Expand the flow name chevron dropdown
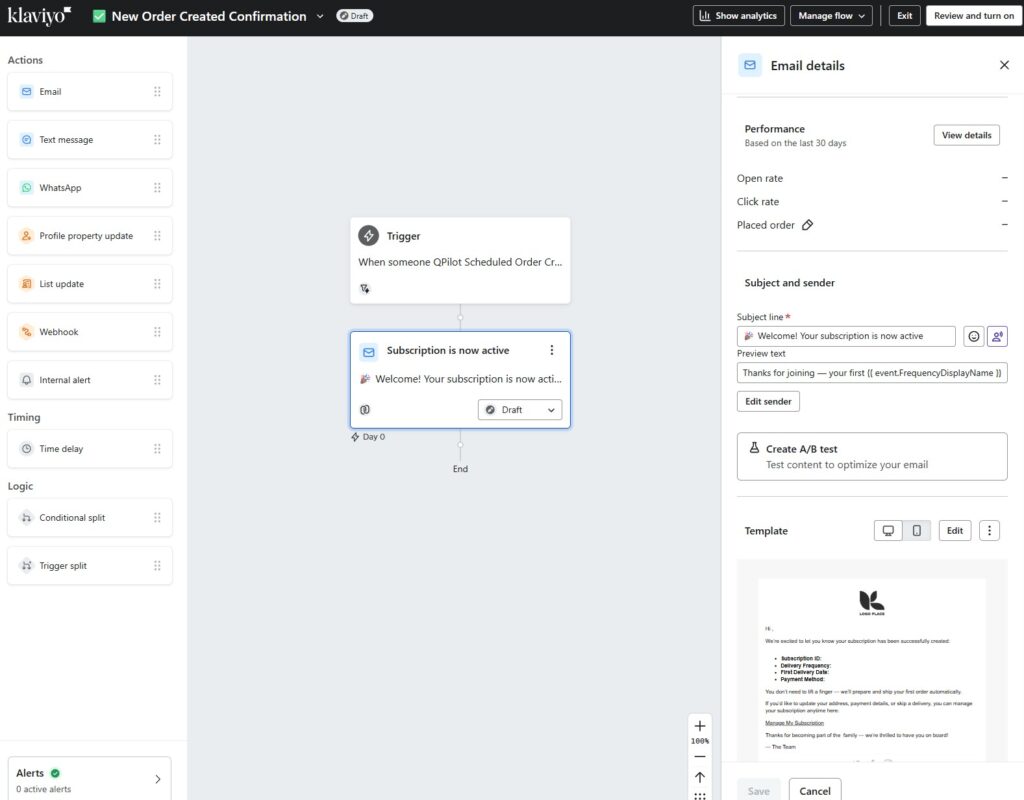1024x800 pixels. click(x=320, y=16)
